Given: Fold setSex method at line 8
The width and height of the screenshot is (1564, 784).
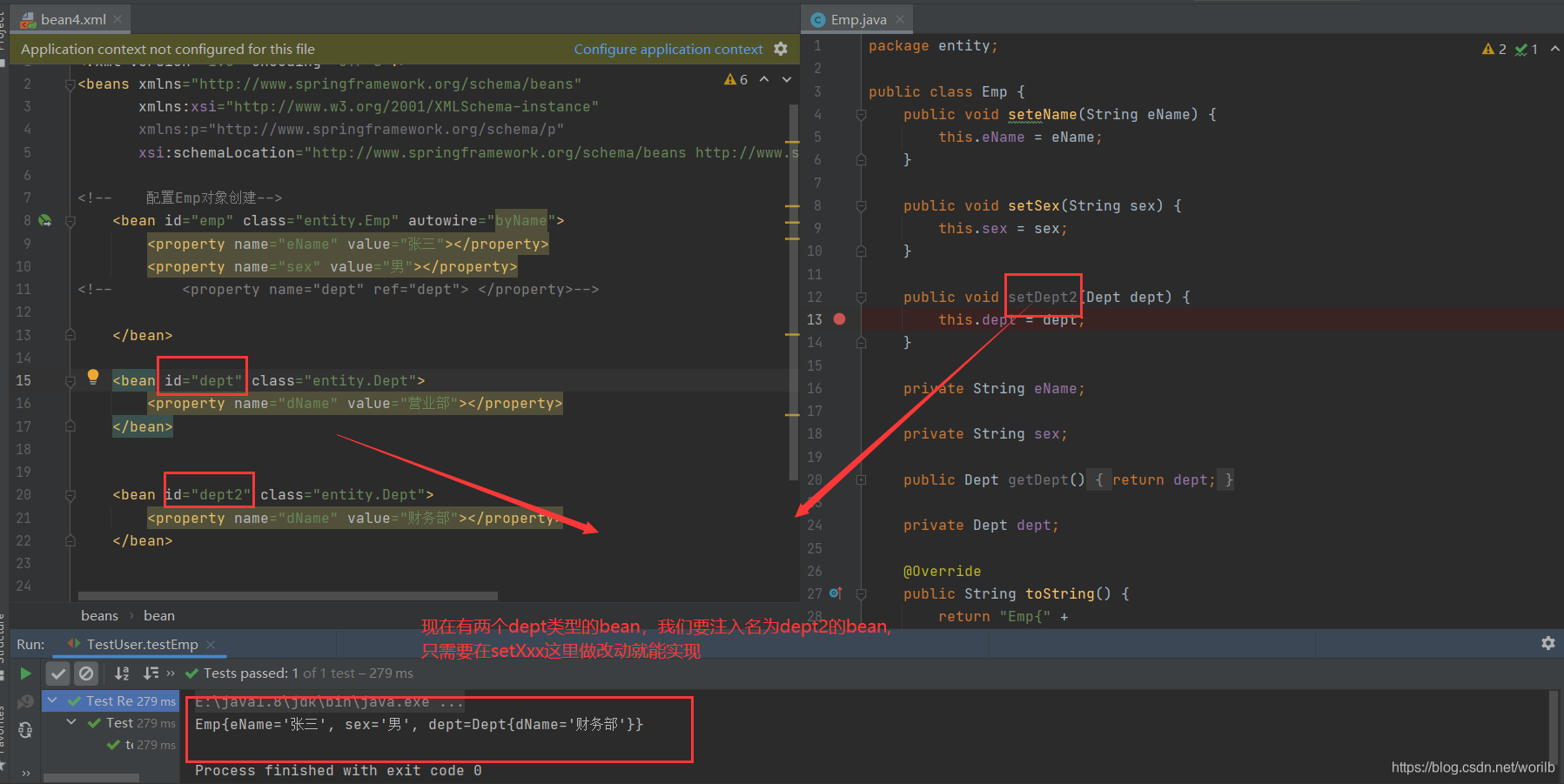Looking at the screenshot, I should pyautogui.click(x=861, y=206).
